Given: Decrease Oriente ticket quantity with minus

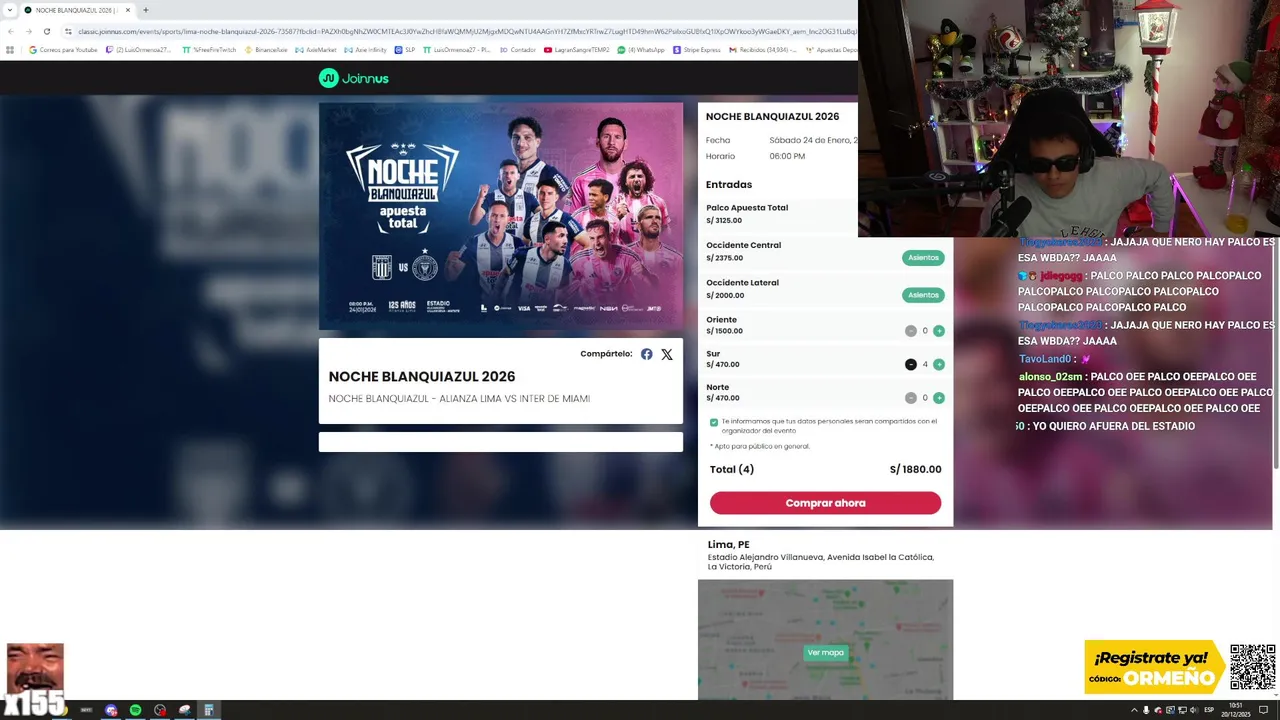Looking at the screenshot, I should (911, 331).
